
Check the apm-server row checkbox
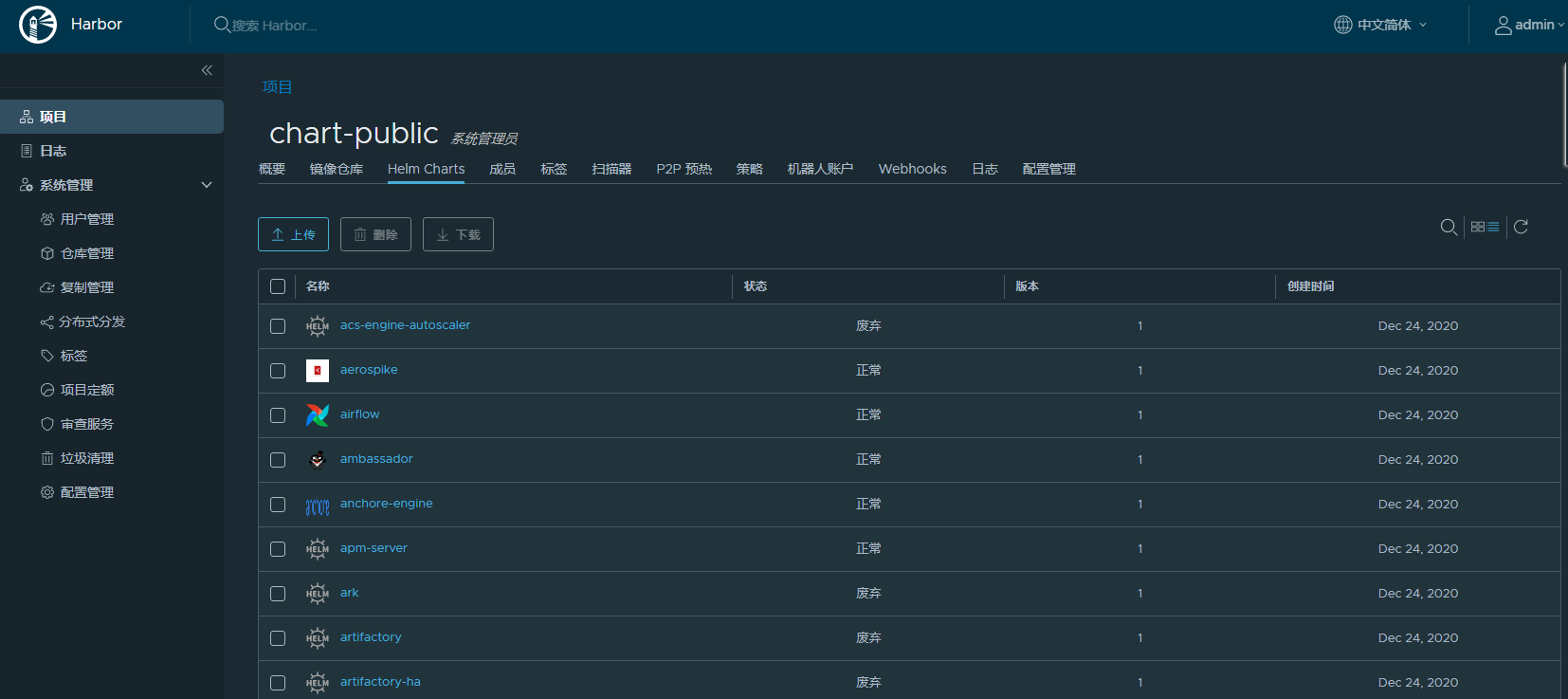coord(278,549)
